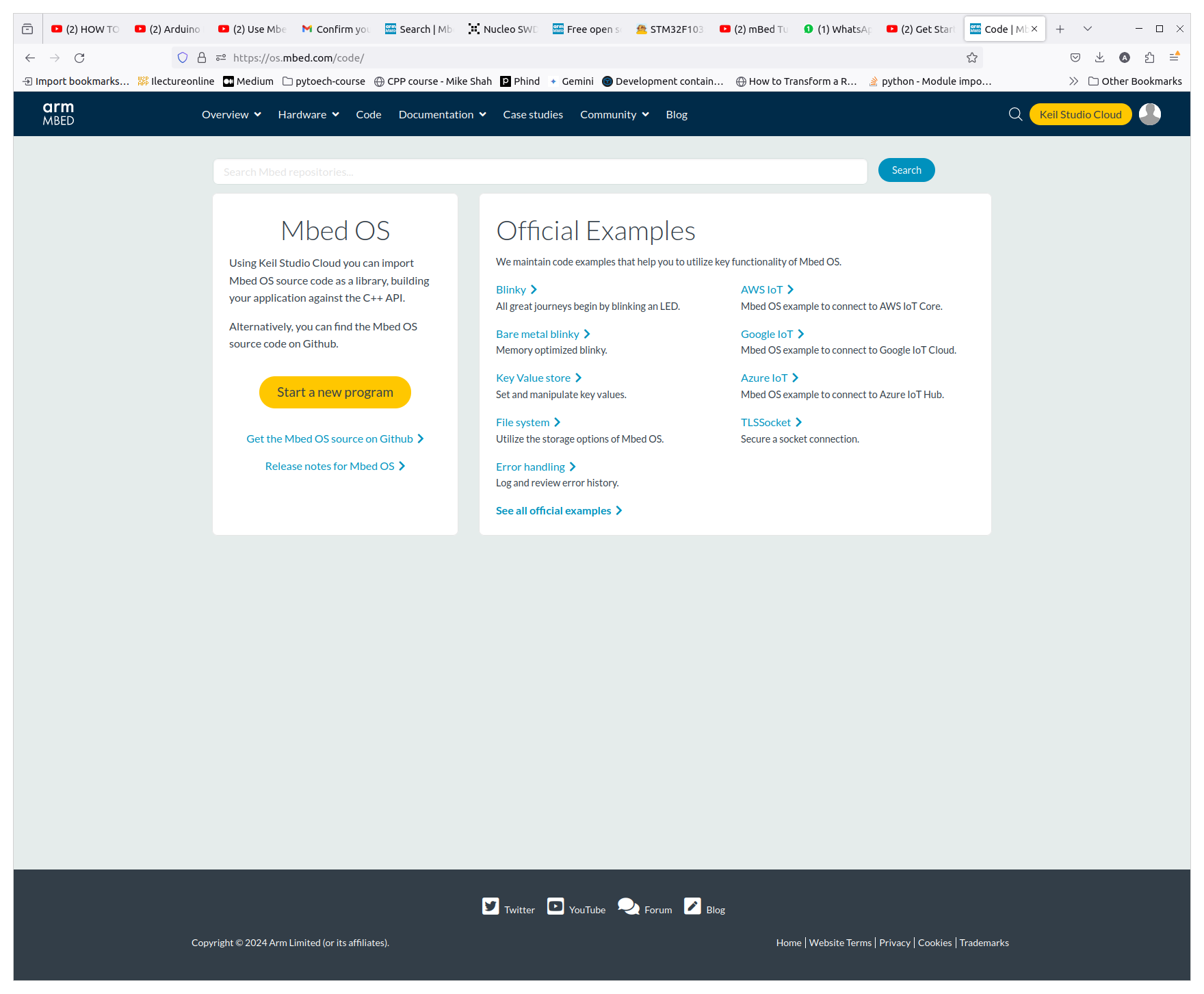Screen dimensions: 1204x994
Task: Open the Gemini bookmark
Action: [571, 81]
